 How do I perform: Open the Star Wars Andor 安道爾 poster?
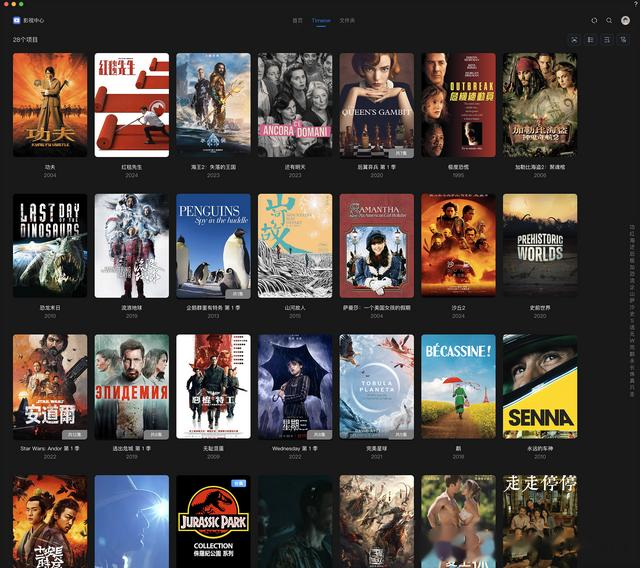click(50, 386)
